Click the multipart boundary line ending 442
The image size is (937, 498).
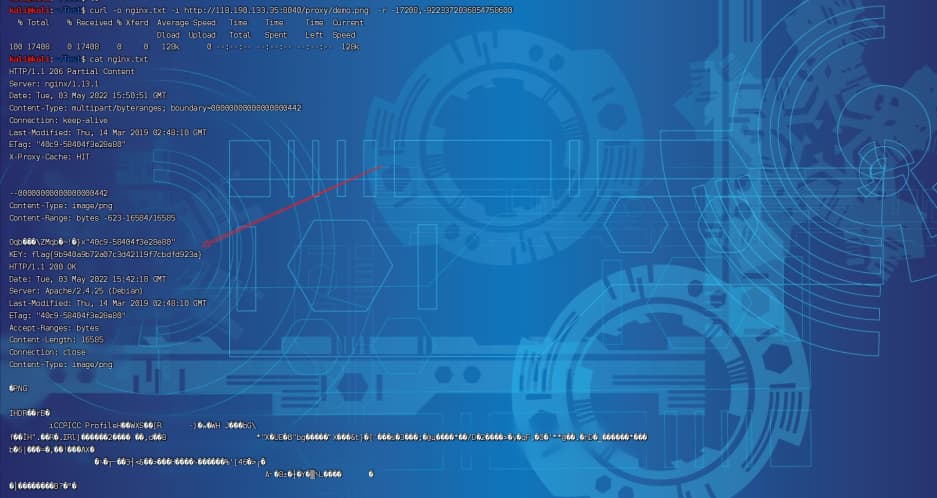point(59,194)
